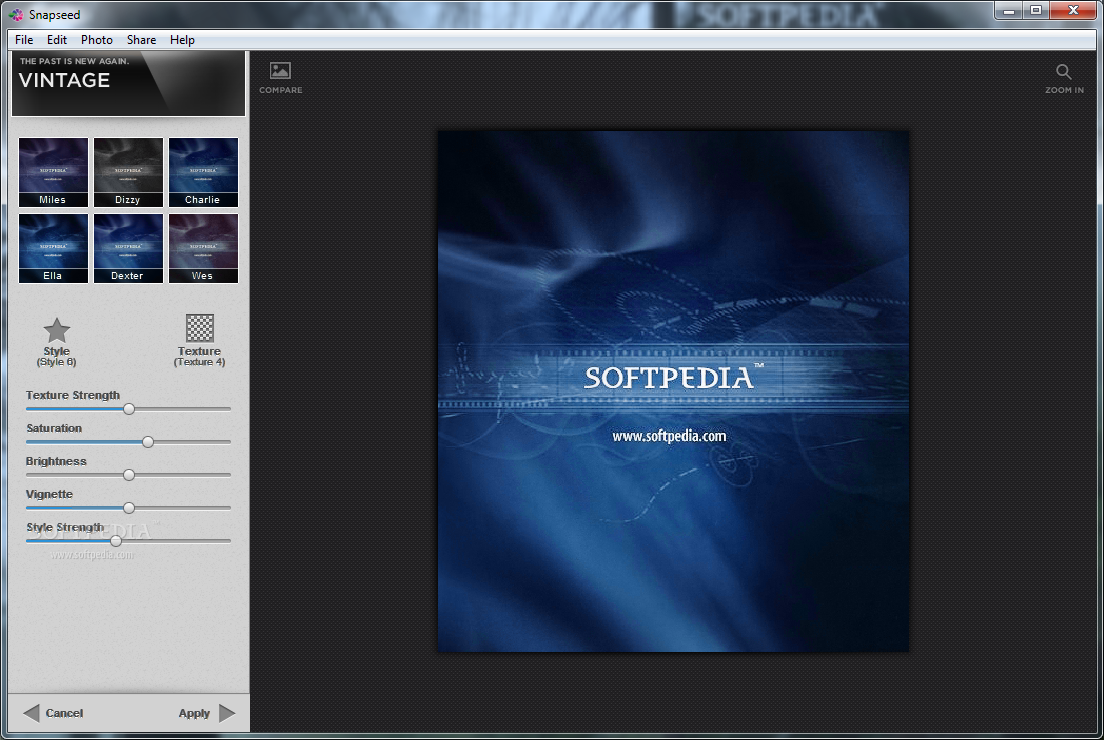The width and height of the screenshot is (1104, 740).
Task: Click the Apply button label
Action: click(x=194, y=713)
